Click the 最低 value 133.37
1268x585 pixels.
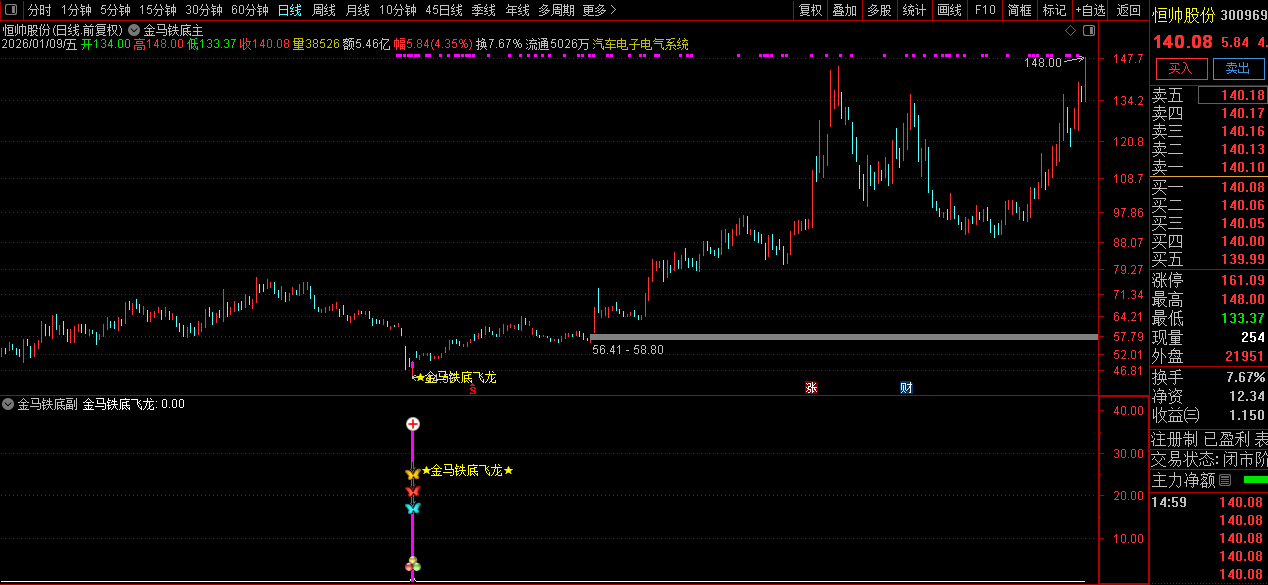[1243, 318]
